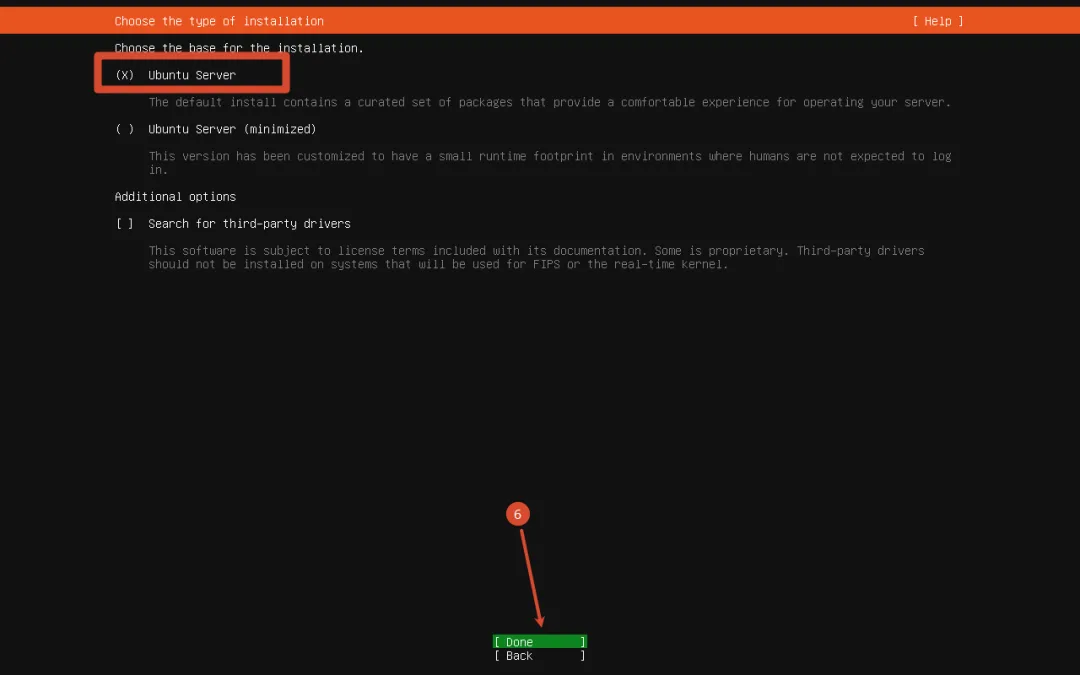Click the 'Choose the base for the installation.' text
The height and width of the screenshot is (675, 1080).
coord(239,48)
